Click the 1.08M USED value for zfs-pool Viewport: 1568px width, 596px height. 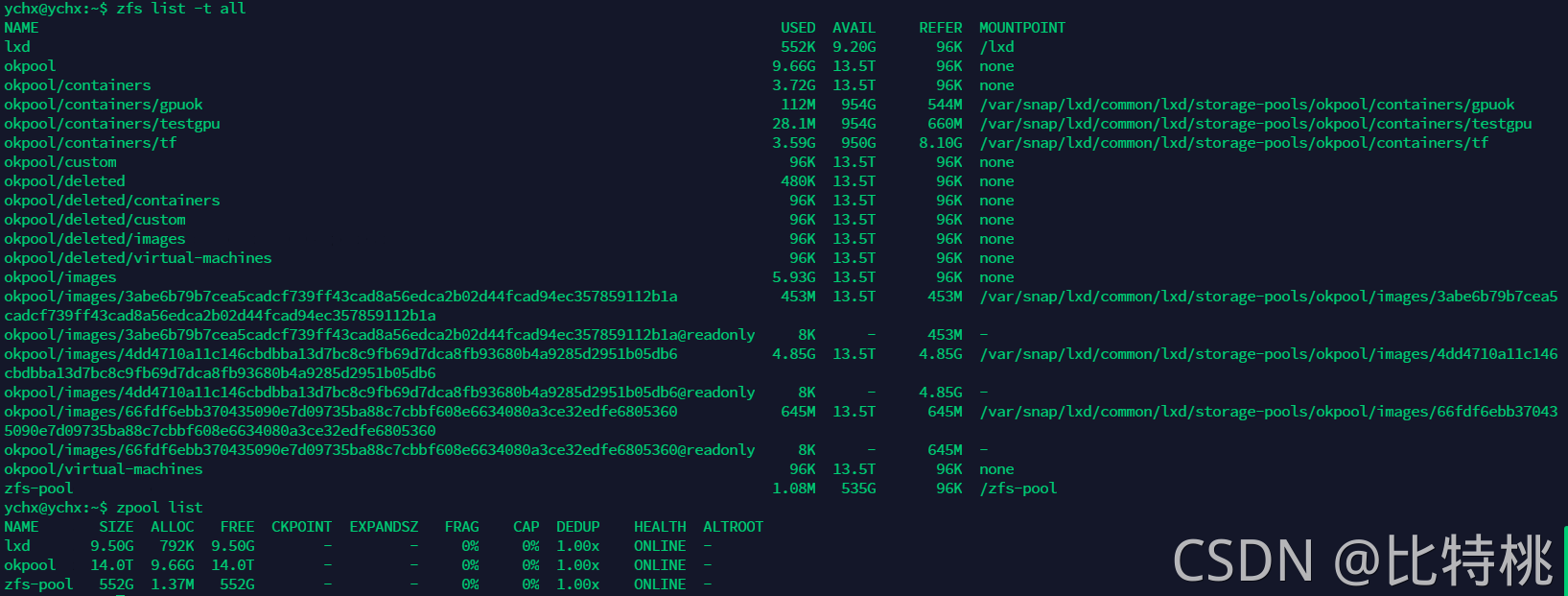point(794,489)
